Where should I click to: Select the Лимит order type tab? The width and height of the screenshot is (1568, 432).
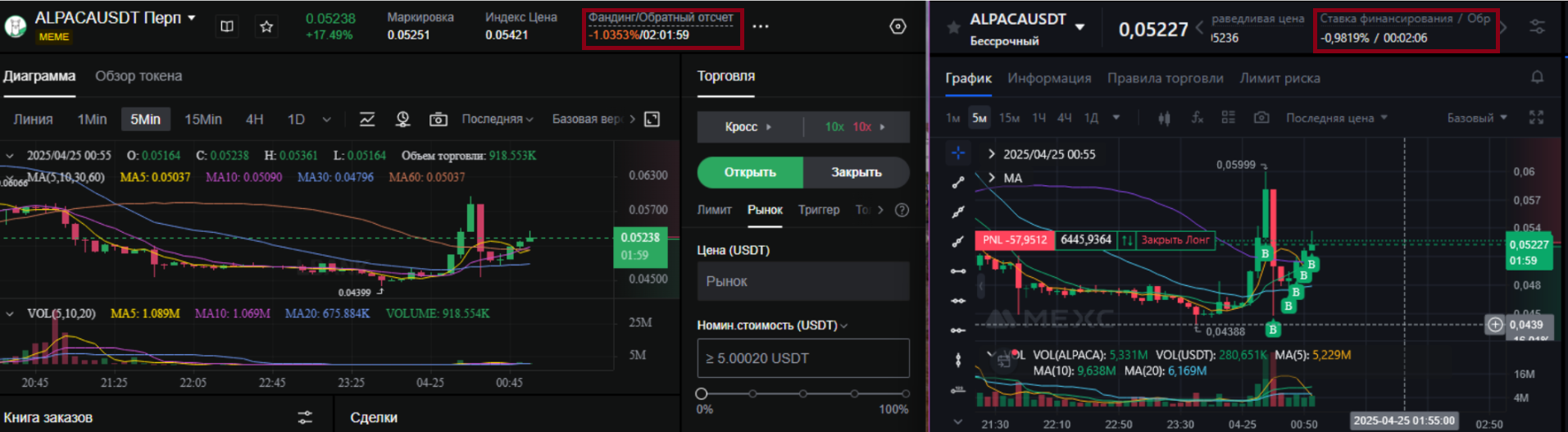point(714,210)
